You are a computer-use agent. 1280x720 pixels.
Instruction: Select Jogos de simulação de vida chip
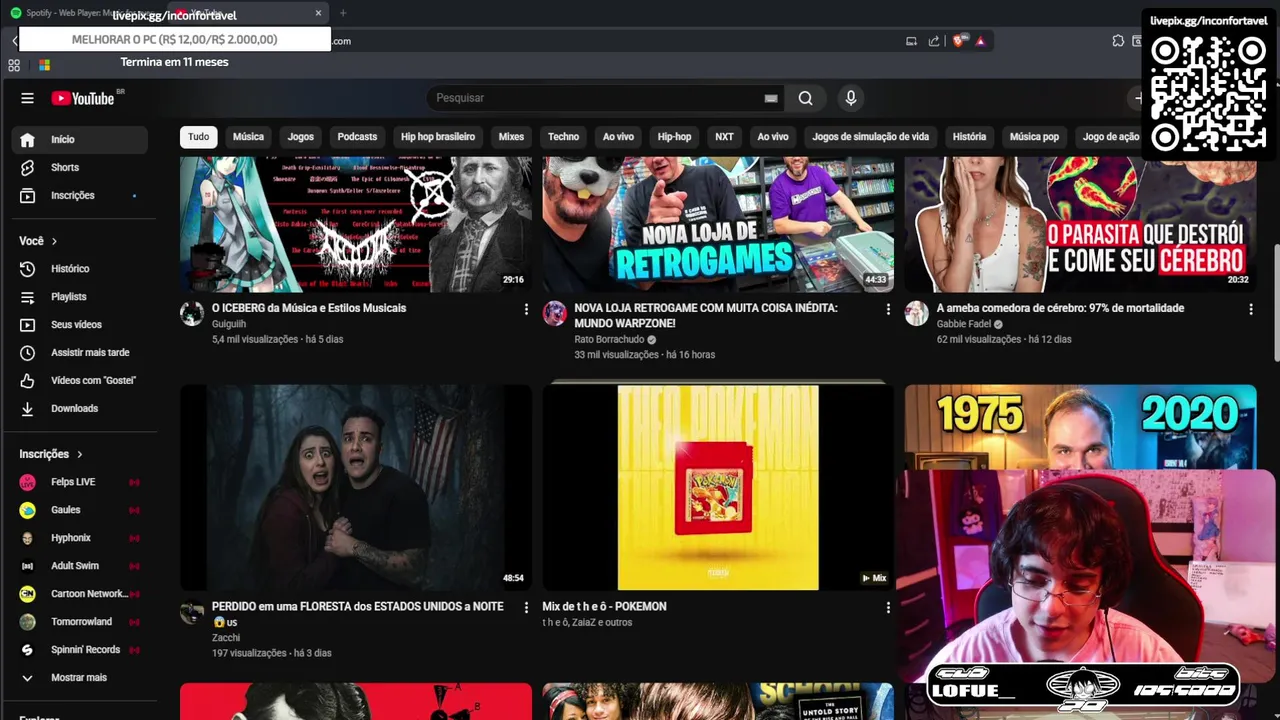pos(870,137)
